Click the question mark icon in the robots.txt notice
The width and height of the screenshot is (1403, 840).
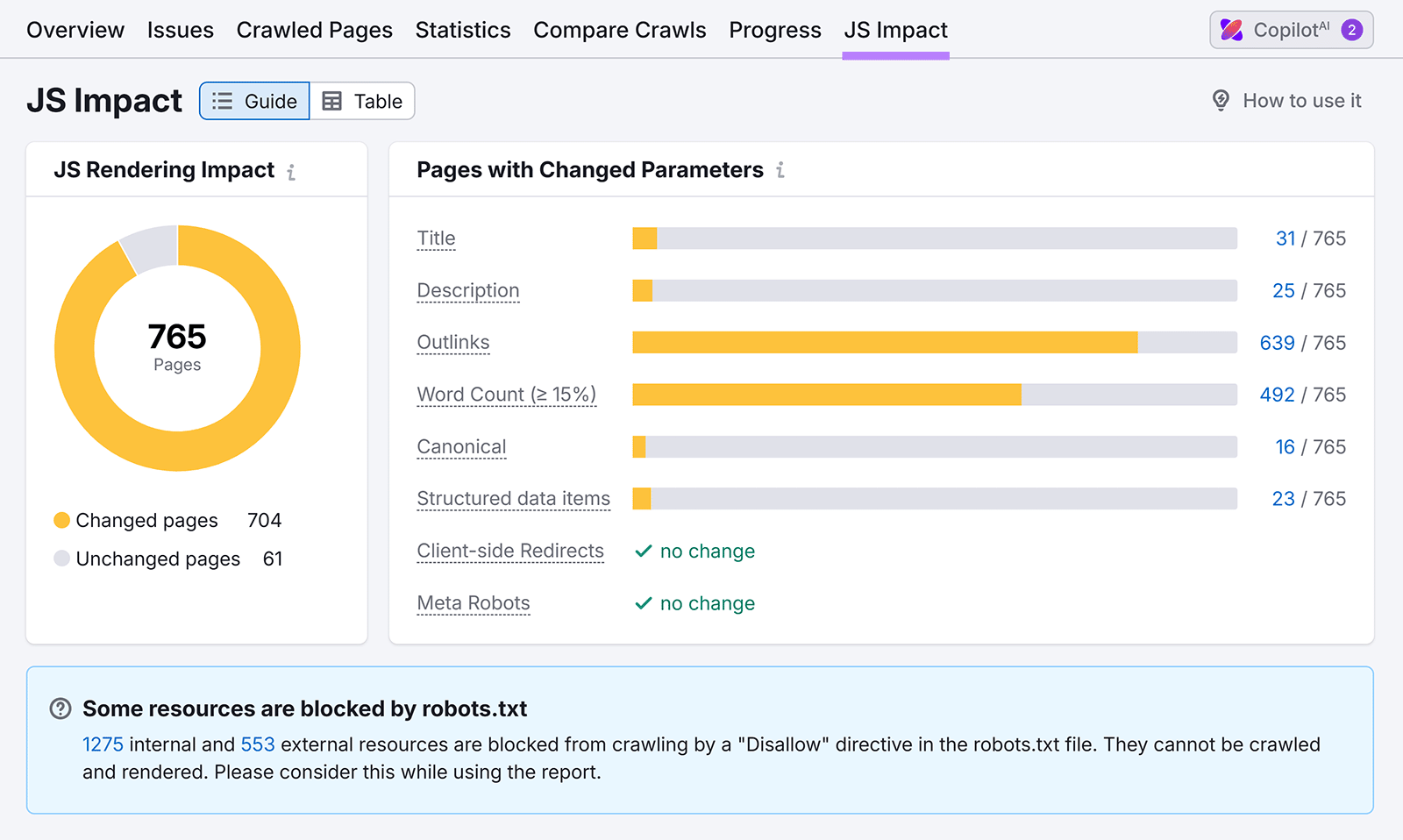coord(60,708)
